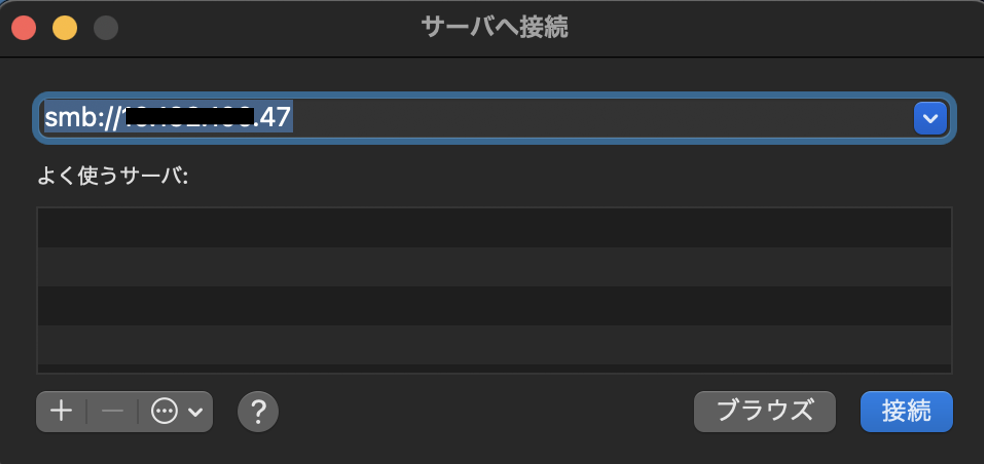Click the gray zoom window button

click(x=105, y=28)
